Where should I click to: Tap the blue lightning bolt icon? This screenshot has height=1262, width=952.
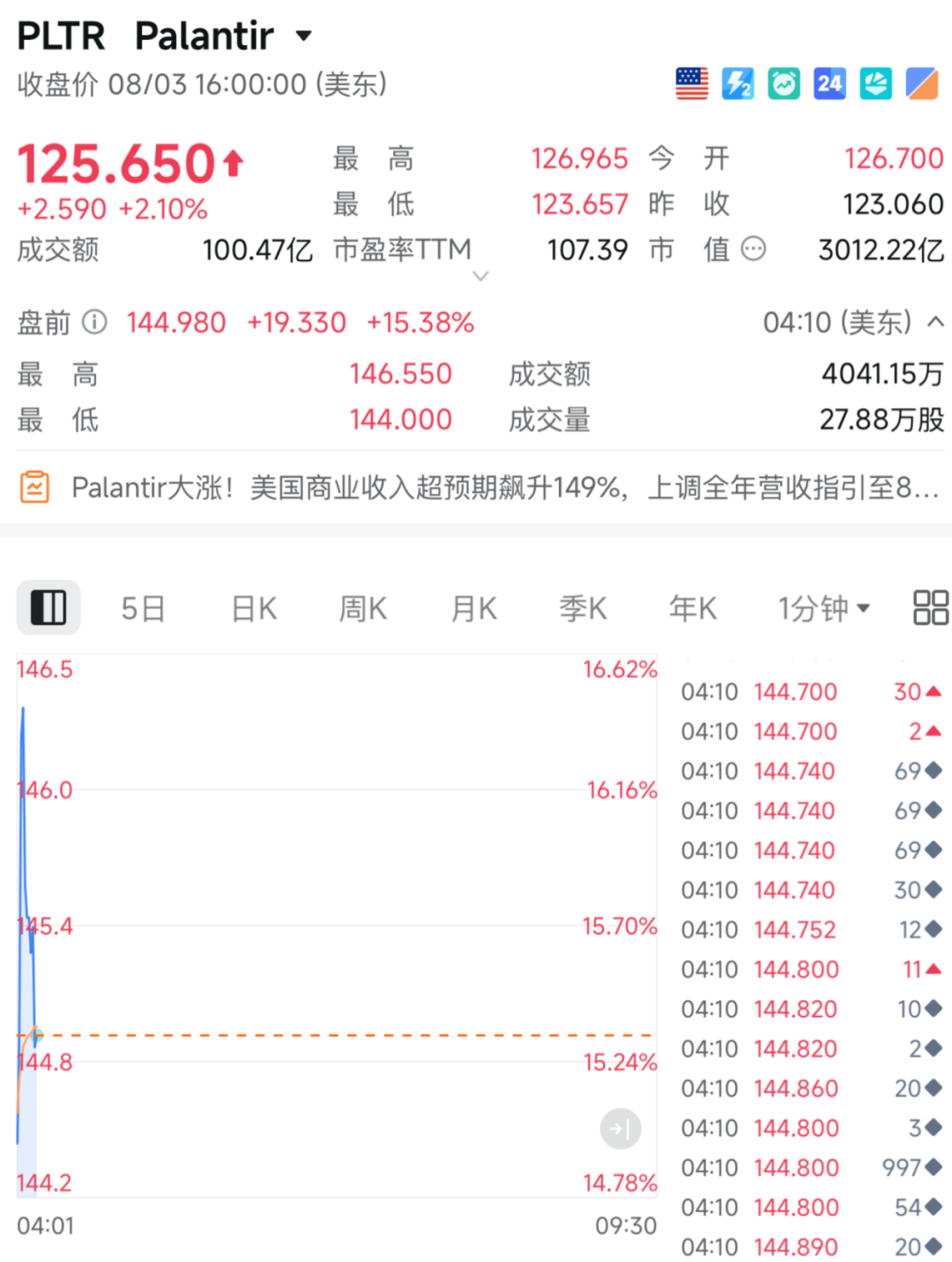click(x=738, y=84)
